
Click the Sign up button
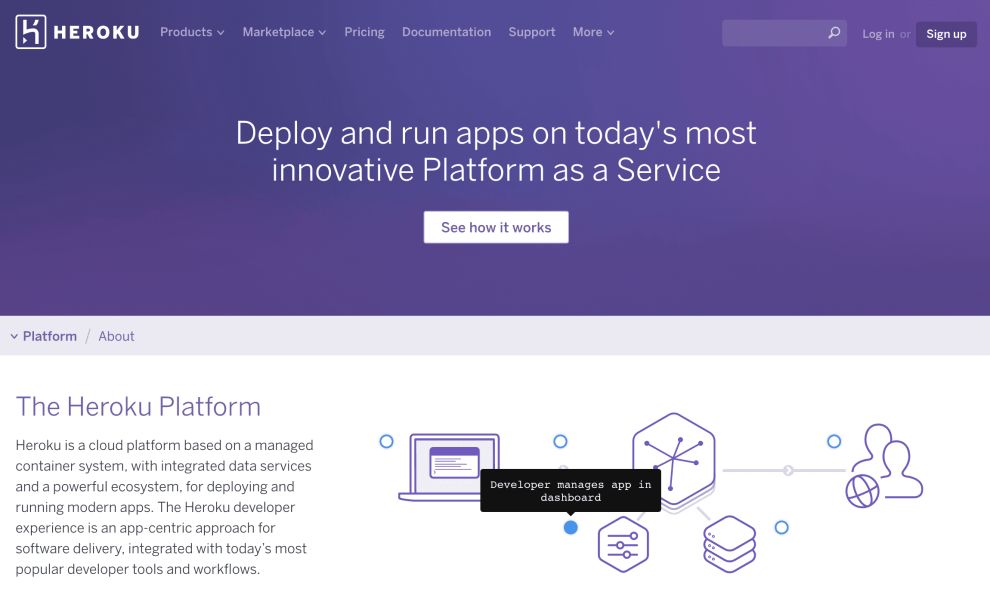[x=946, y=34]
